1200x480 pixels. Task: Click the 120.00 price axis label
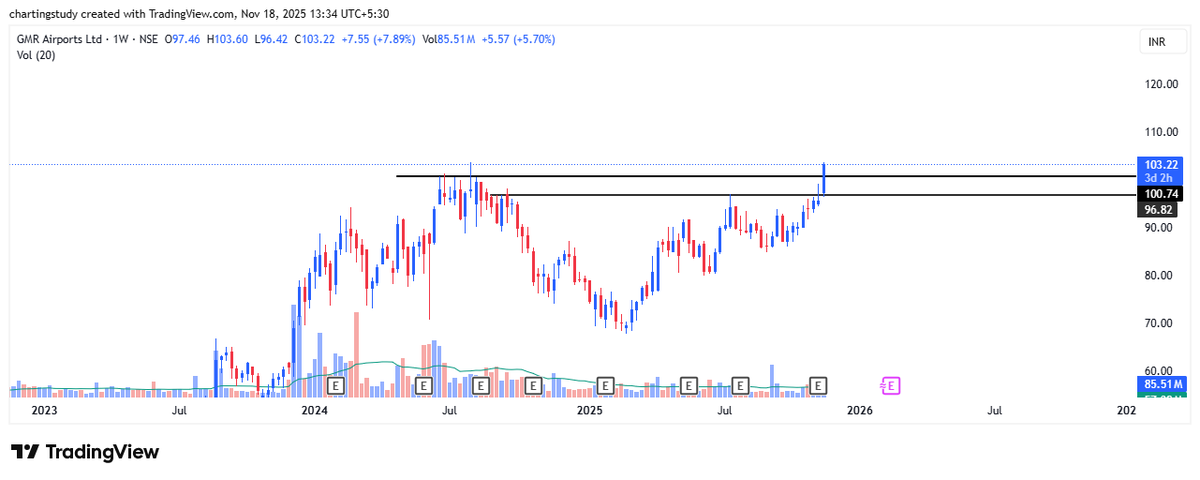pos(1161,85)
